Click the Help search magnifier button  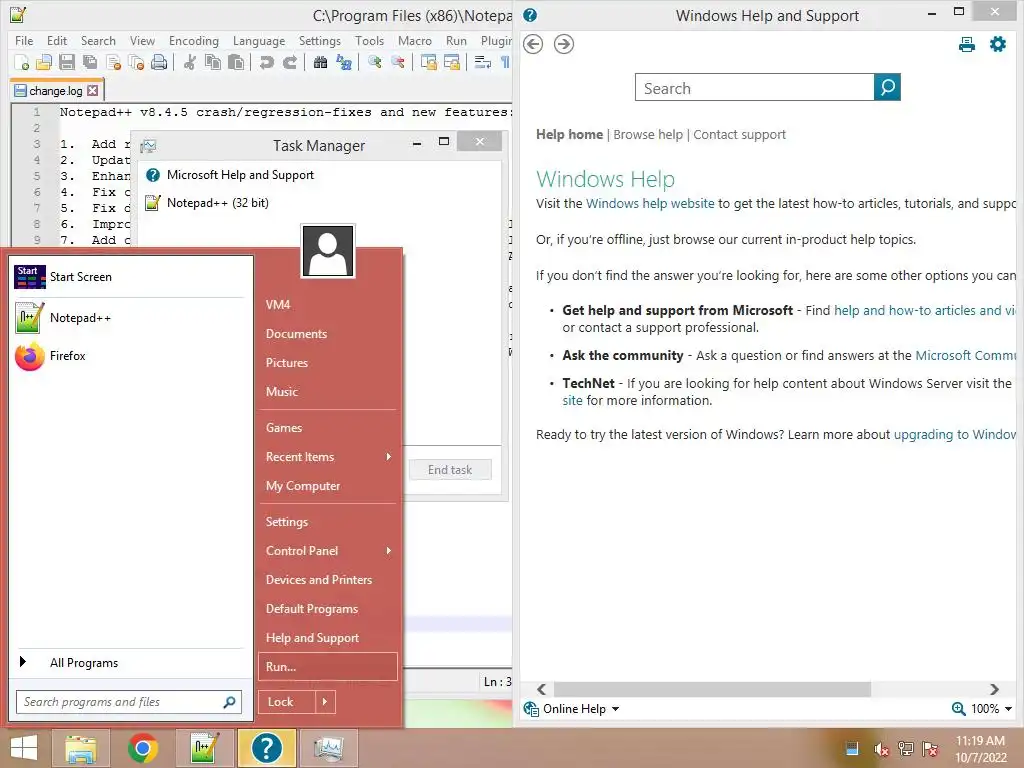click(887, 87)
